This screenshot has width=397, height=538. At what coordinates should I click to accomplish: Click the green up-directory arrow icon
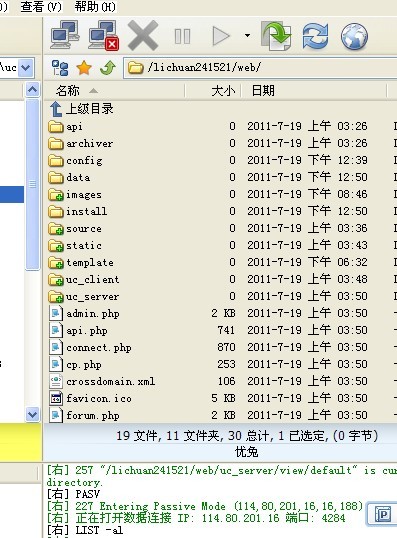[108, 68]
